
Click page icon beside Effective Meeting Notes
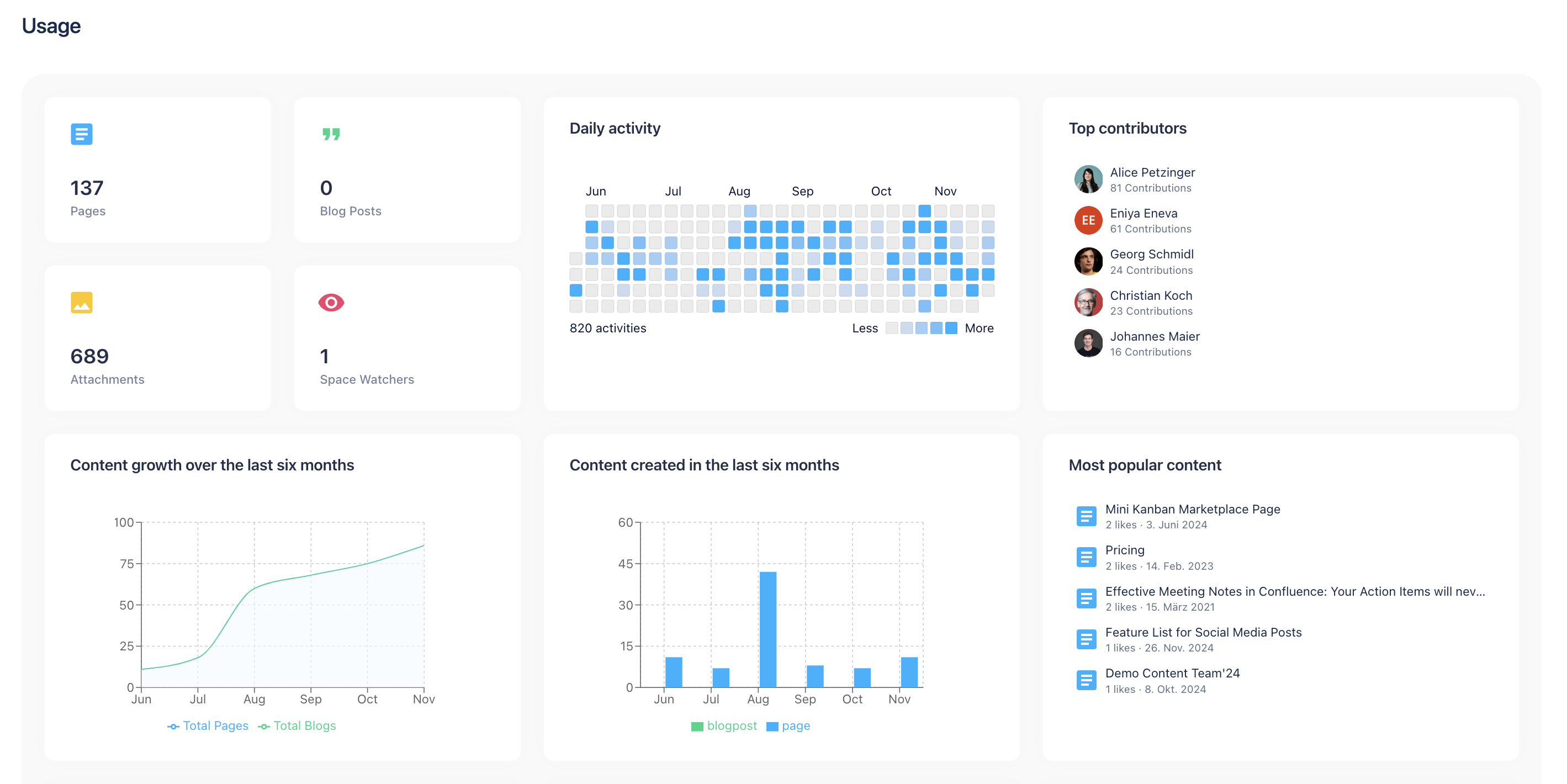pyautogui.click(x=1086, y=598)
